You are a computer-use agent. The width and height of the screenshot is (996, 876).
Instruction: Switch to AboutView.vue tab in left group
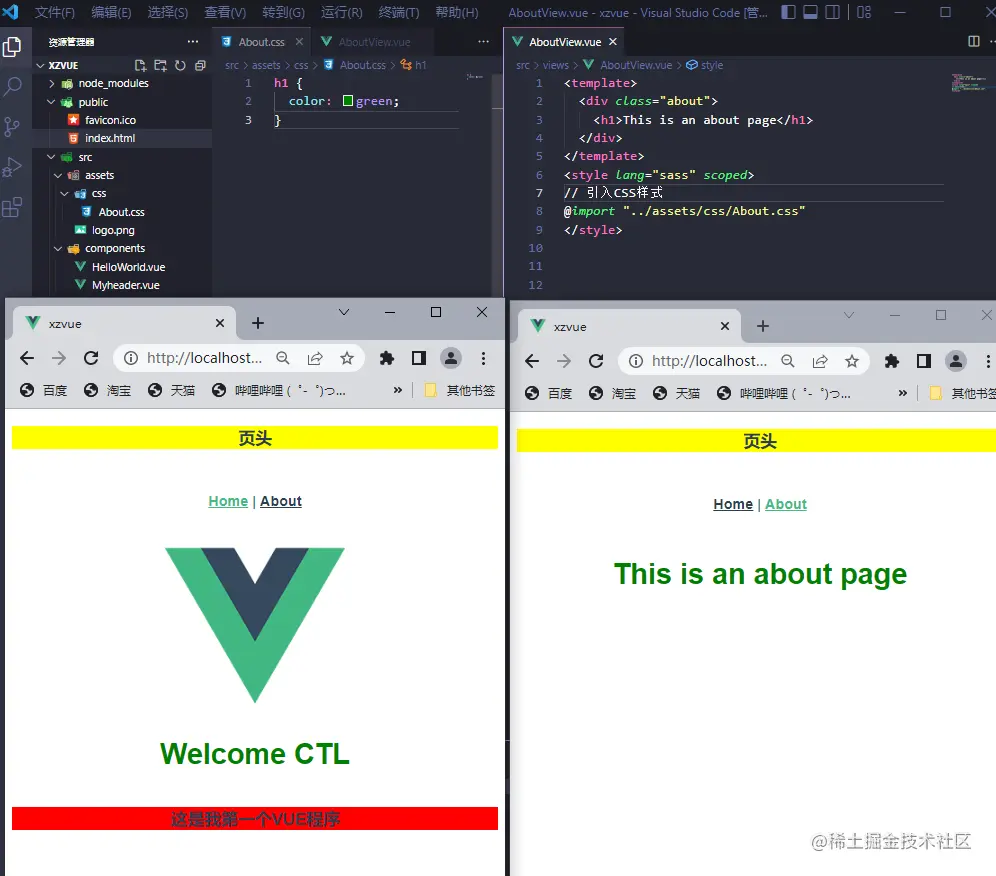[x=374, y=42]
